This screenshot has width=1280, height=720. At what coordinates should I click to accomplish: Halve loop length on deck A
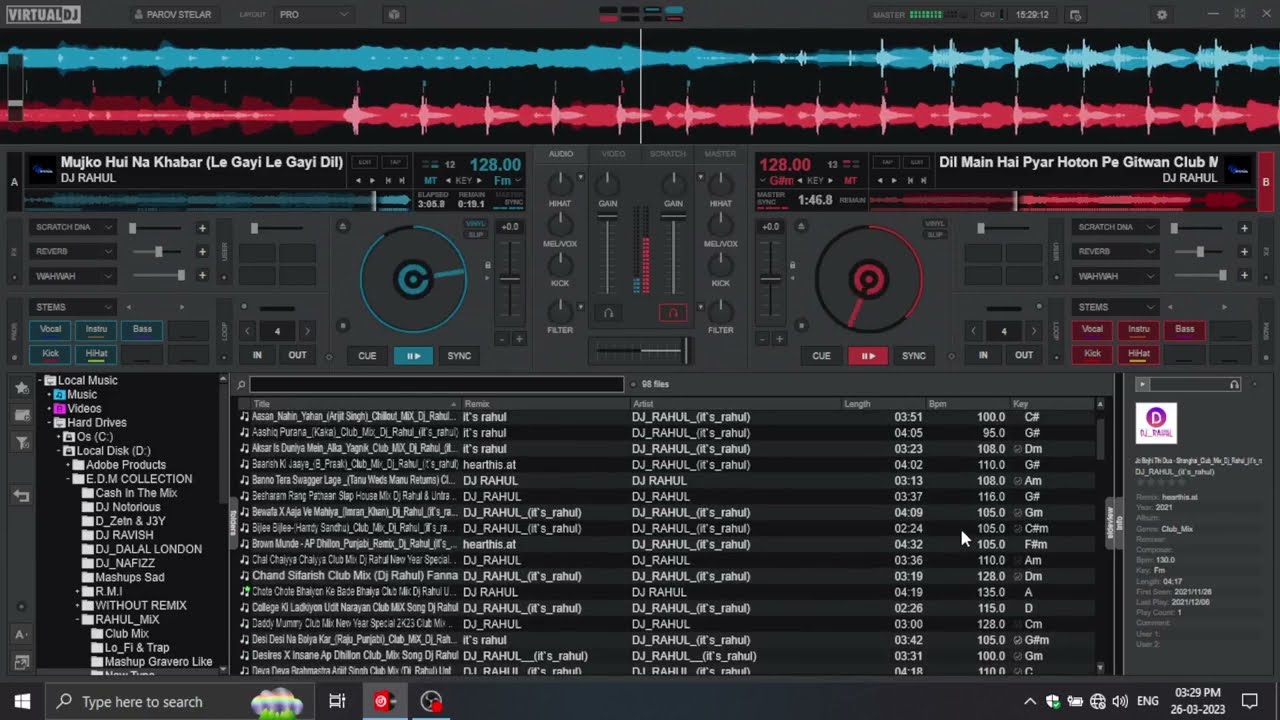[248, 331]
